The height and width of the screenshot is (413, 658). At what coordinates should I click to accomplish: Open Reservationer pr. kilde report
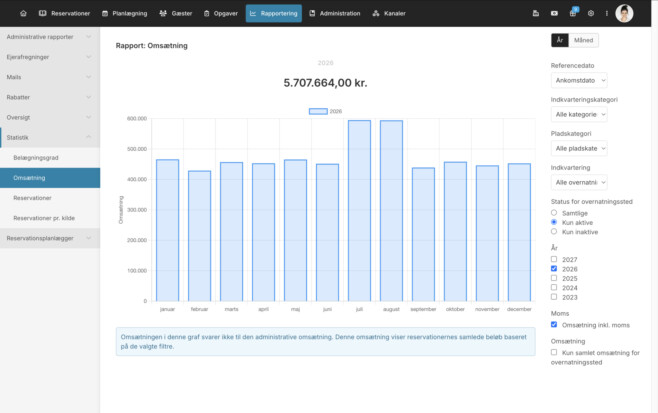click(50, 218)
